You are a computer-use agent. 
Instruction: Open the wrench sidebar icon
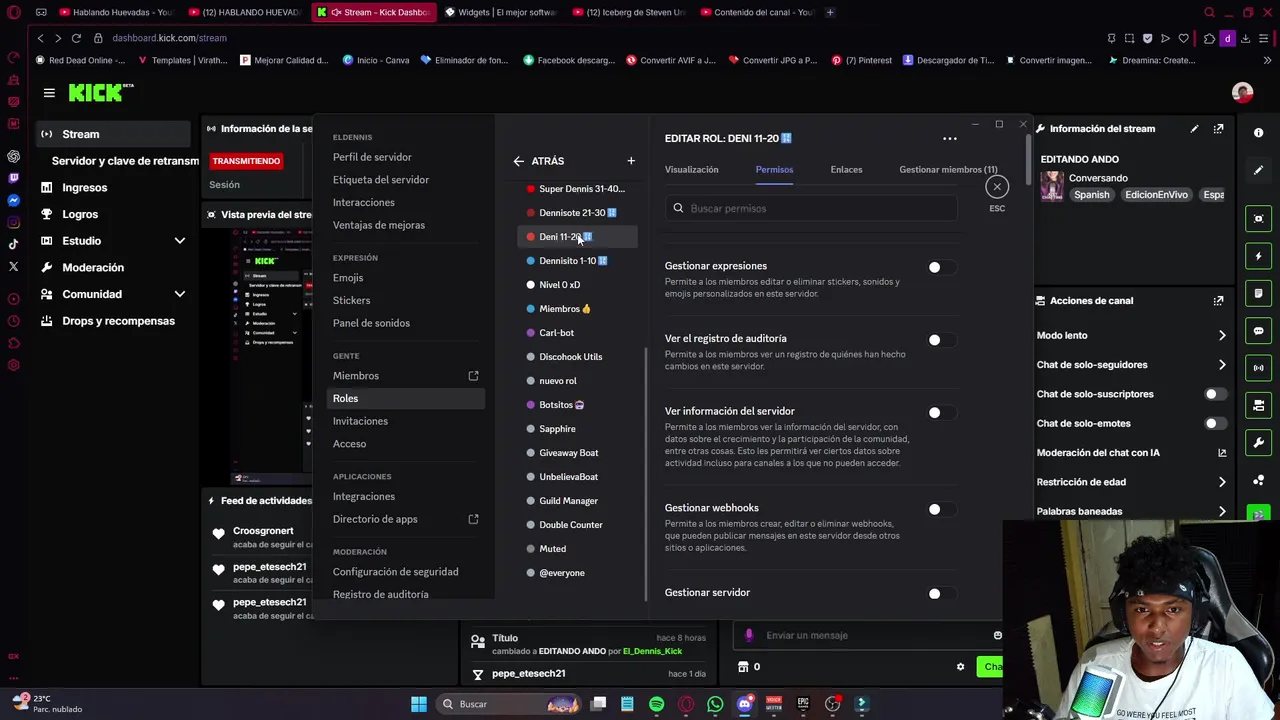[x=1258, y=442]
